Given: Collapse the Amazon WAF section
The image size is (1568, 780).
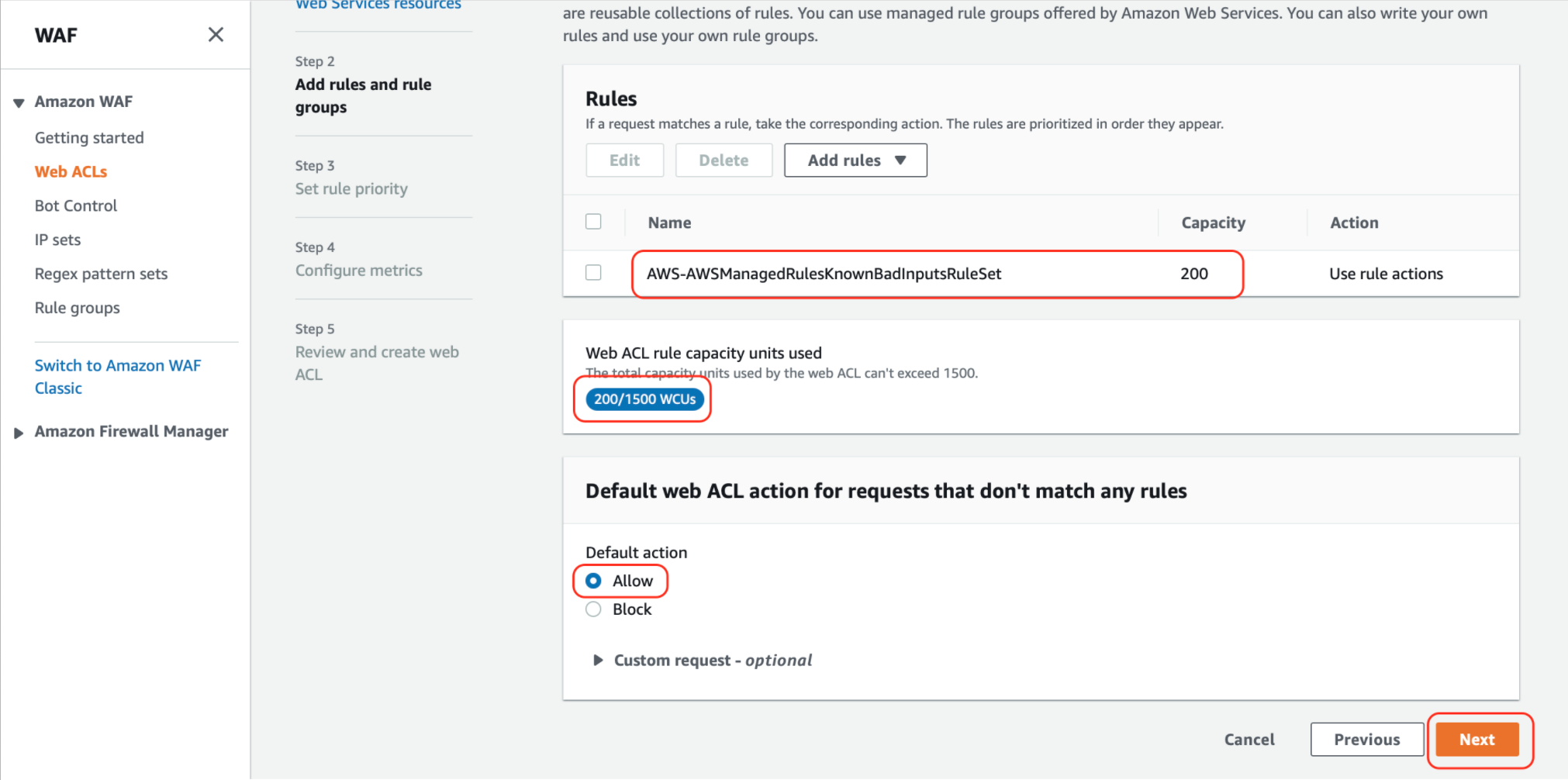Looking at the screenshot, I should point(19,102).
